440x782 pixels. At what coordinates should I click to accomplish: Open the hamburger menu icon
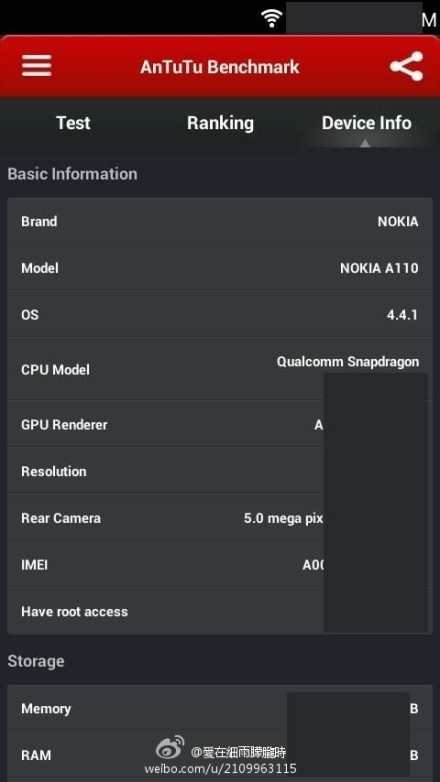[x=36, y=66]
